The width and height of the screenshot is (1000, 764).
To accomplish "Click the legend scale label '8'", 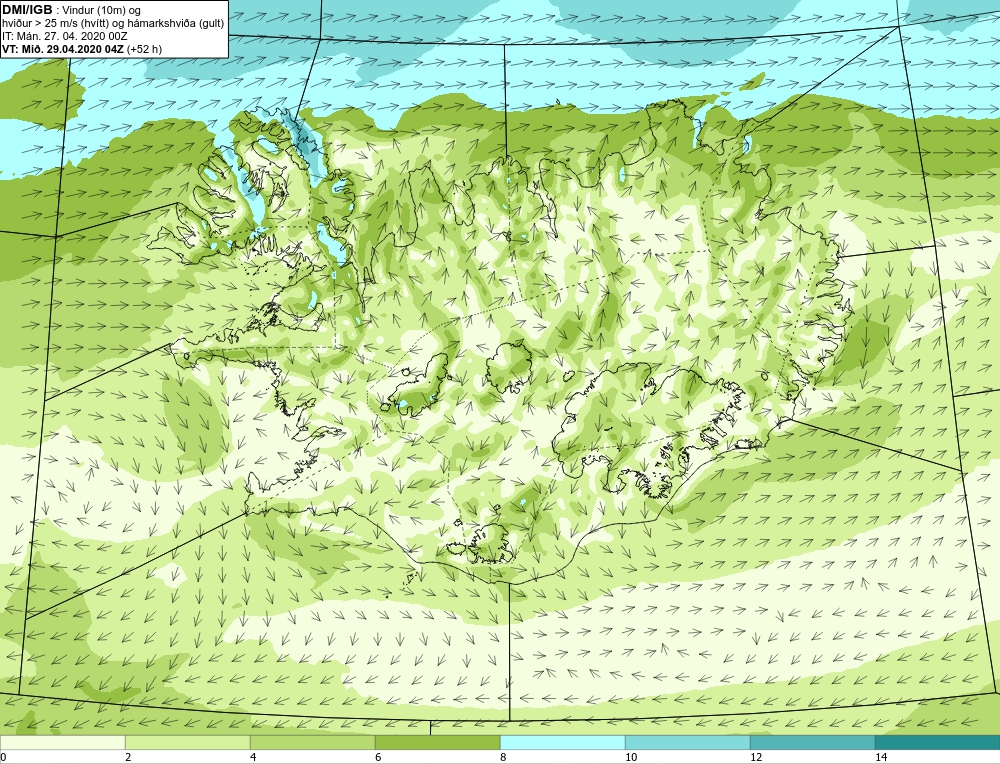I will pos(503,757).
